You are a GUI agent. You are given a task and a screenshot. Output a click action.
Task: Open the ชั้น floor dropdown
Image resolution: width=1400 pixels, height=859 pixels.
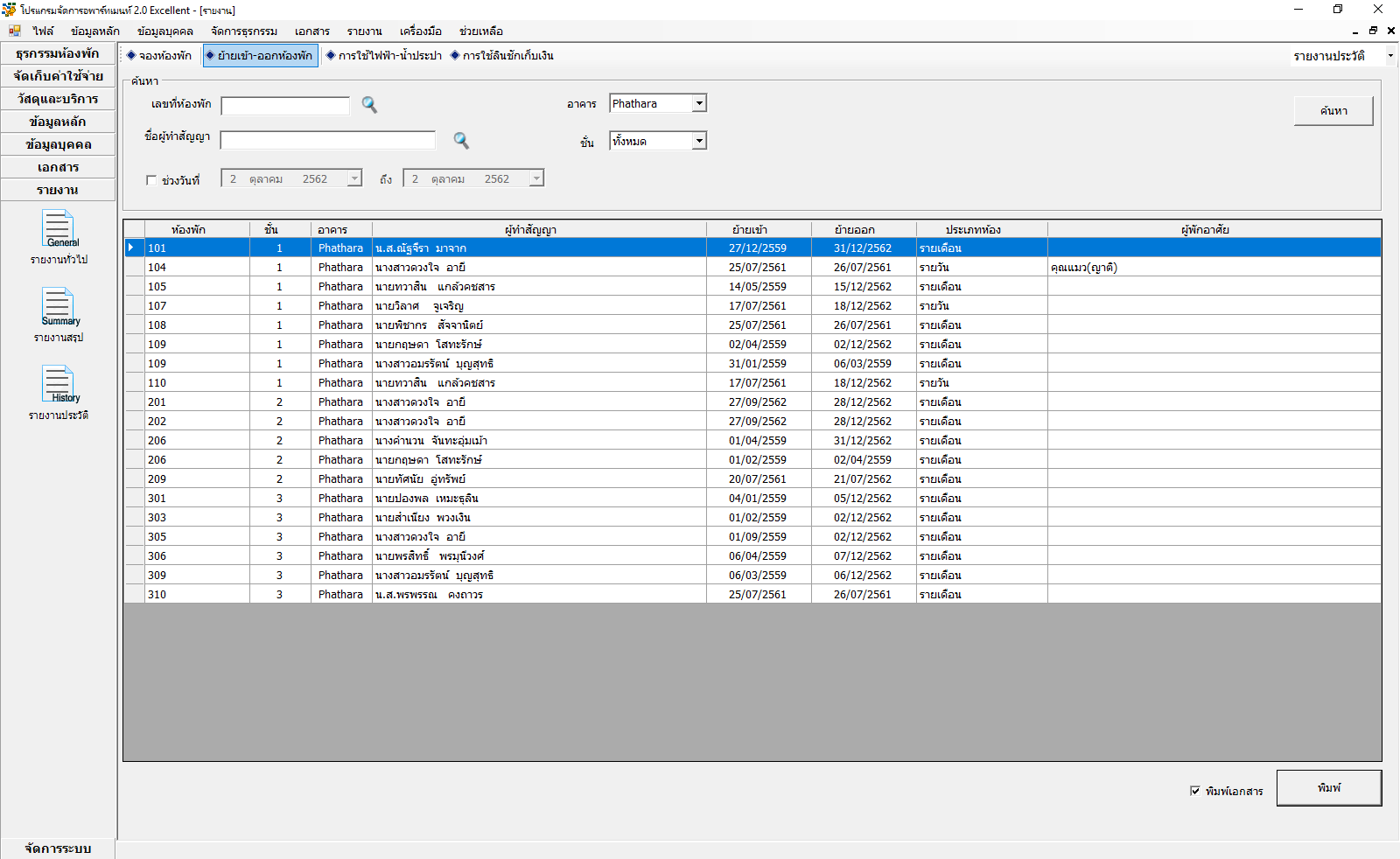(699, 141)
